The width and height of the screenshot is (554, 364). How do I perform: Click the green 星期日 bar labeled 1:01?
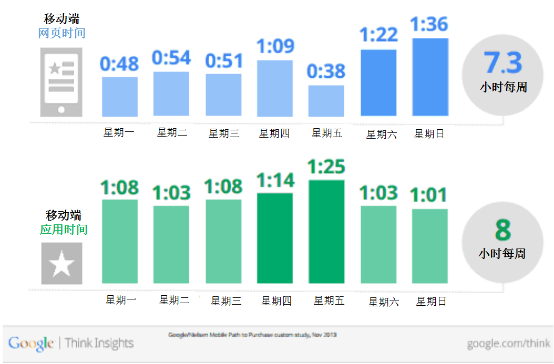tap(430, 246)
